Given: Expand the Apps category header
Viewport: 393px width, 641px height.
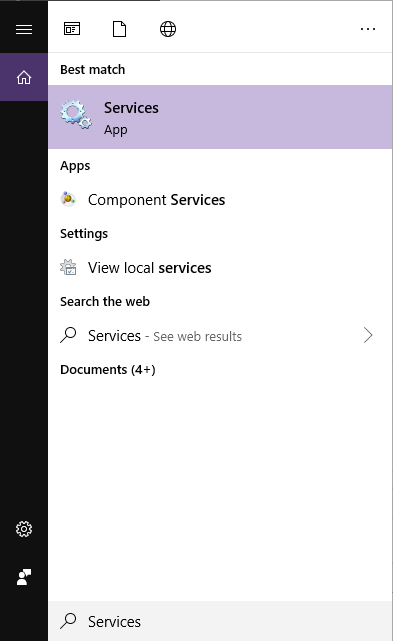Looking at the screenshot, I should coord(75,166).
